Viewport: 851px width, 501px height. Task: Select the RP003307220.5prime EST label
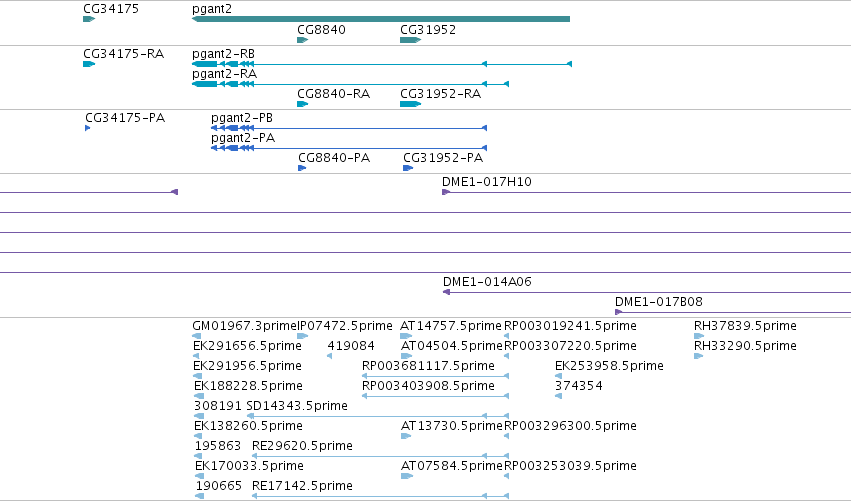click(x=570, y=346)
